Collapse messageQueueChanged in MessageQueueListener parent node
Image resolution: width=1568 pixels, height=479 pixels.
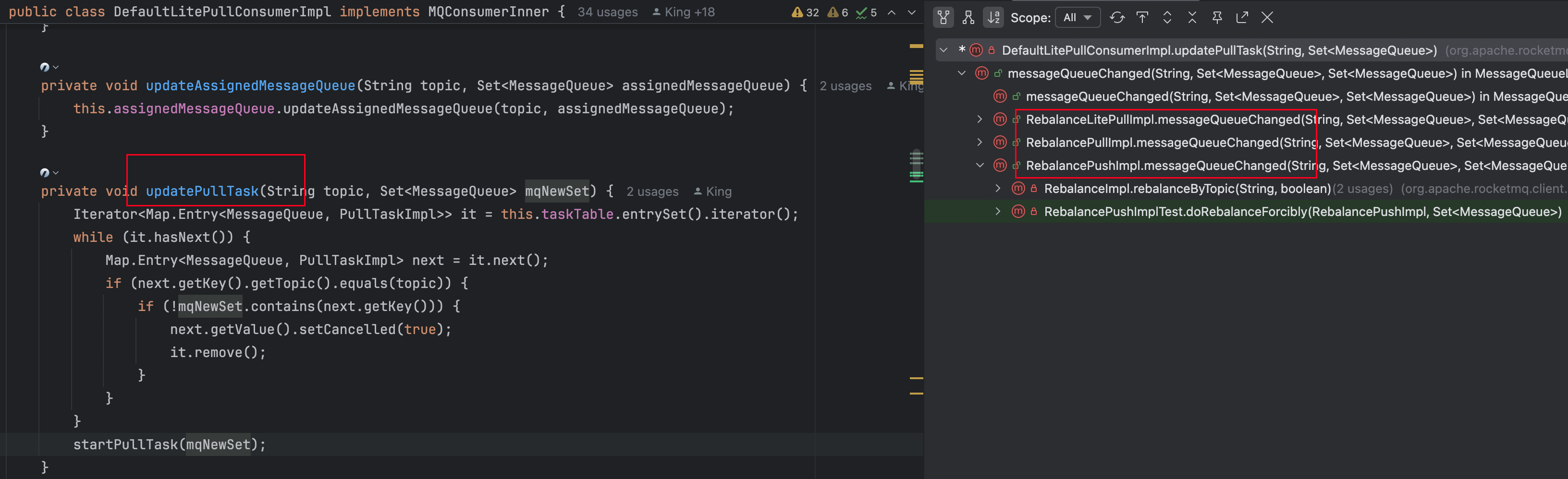(x=962, y=73)
